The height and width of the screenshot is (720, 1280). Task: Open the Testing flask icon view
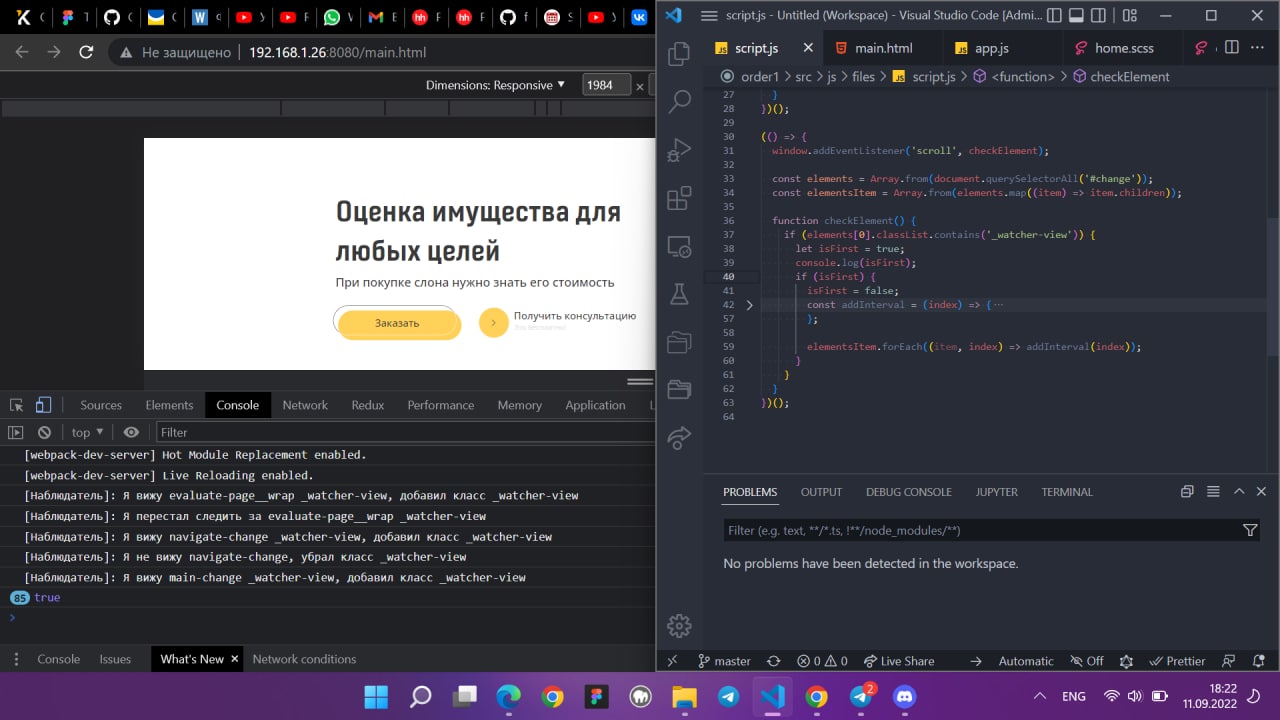click(x=679, y=294)
